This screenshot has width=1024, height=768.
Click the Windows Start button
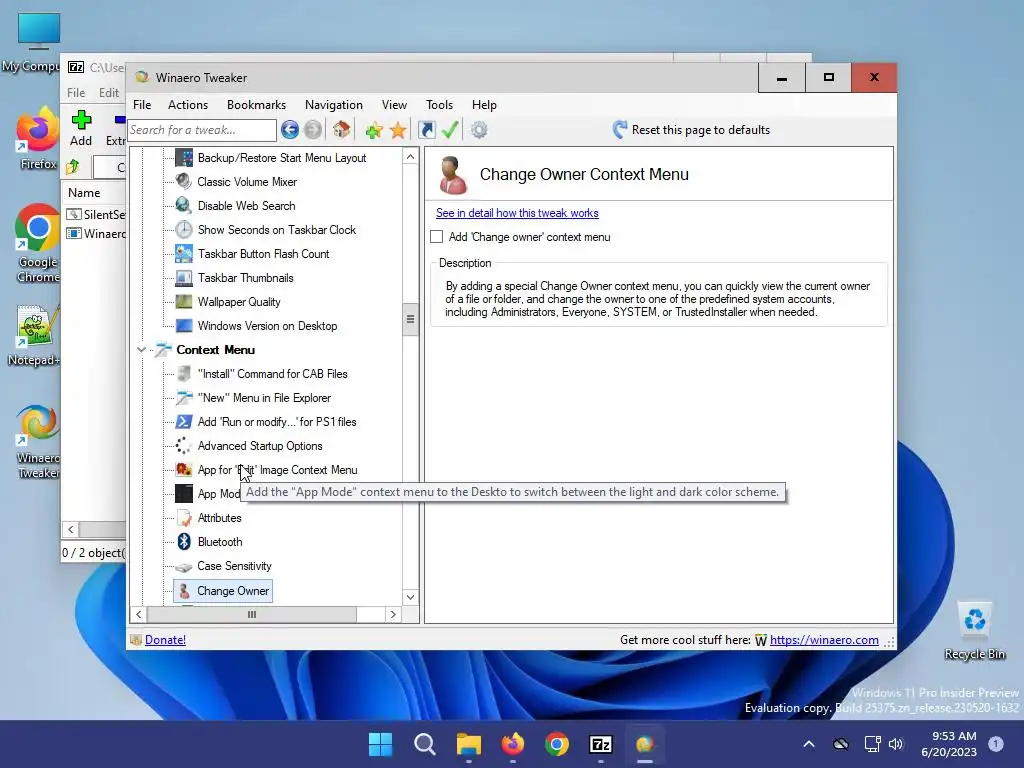[381, 744]
